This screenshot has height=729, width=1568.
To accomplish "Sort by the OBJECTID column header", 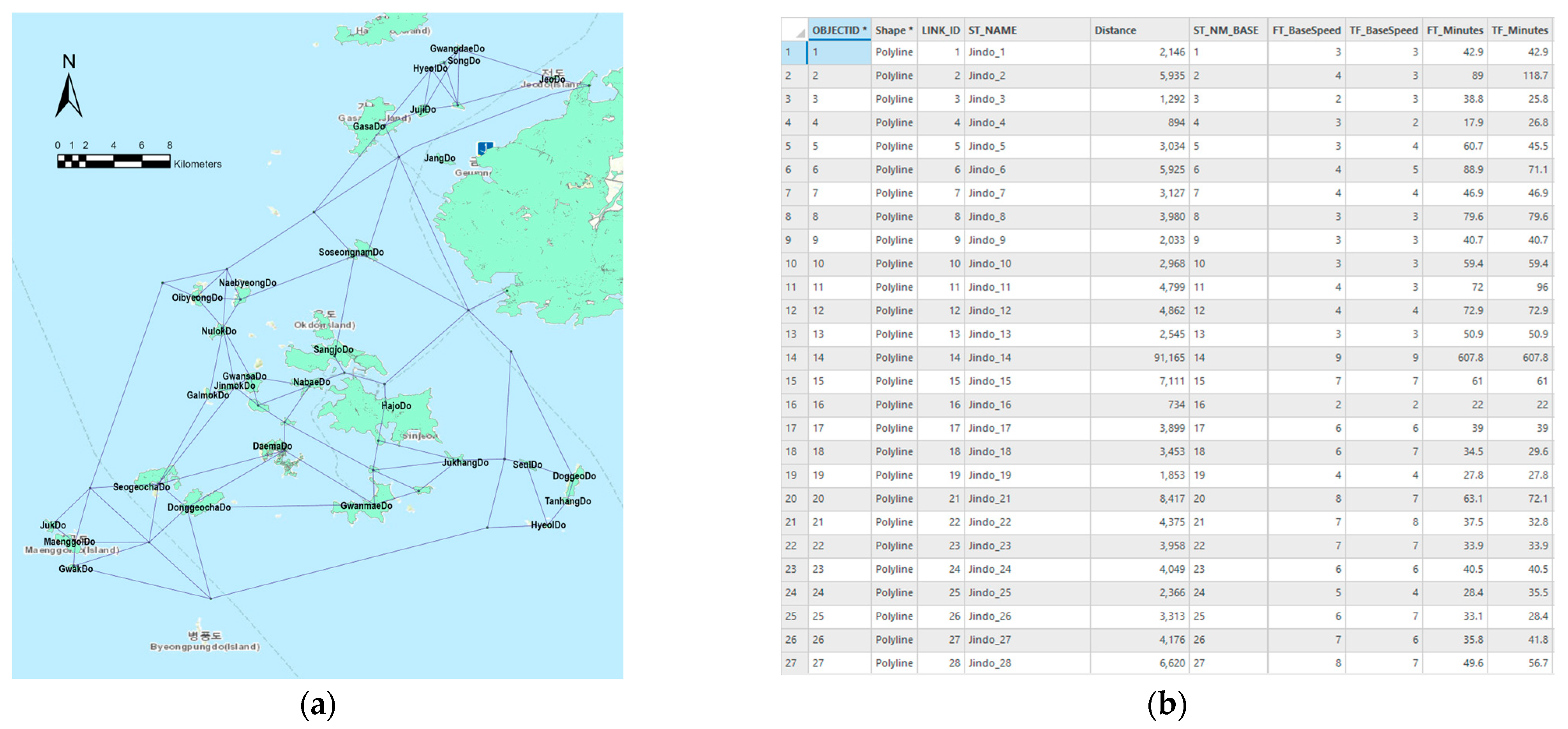I will point(839,30).
